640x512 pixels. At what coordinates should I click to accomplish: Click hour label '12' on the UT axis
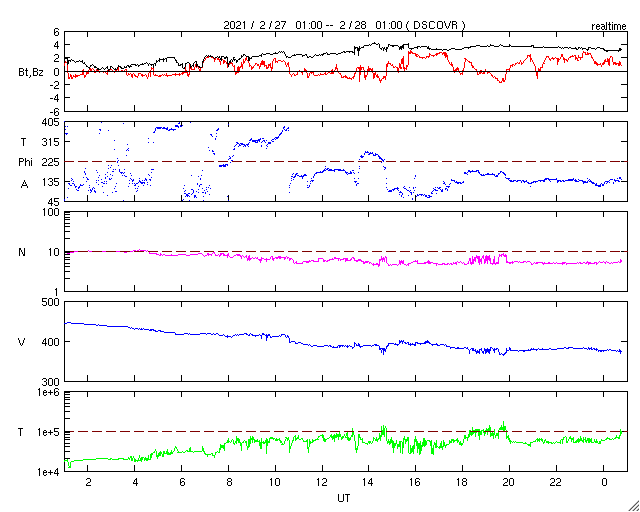(322, 483)
